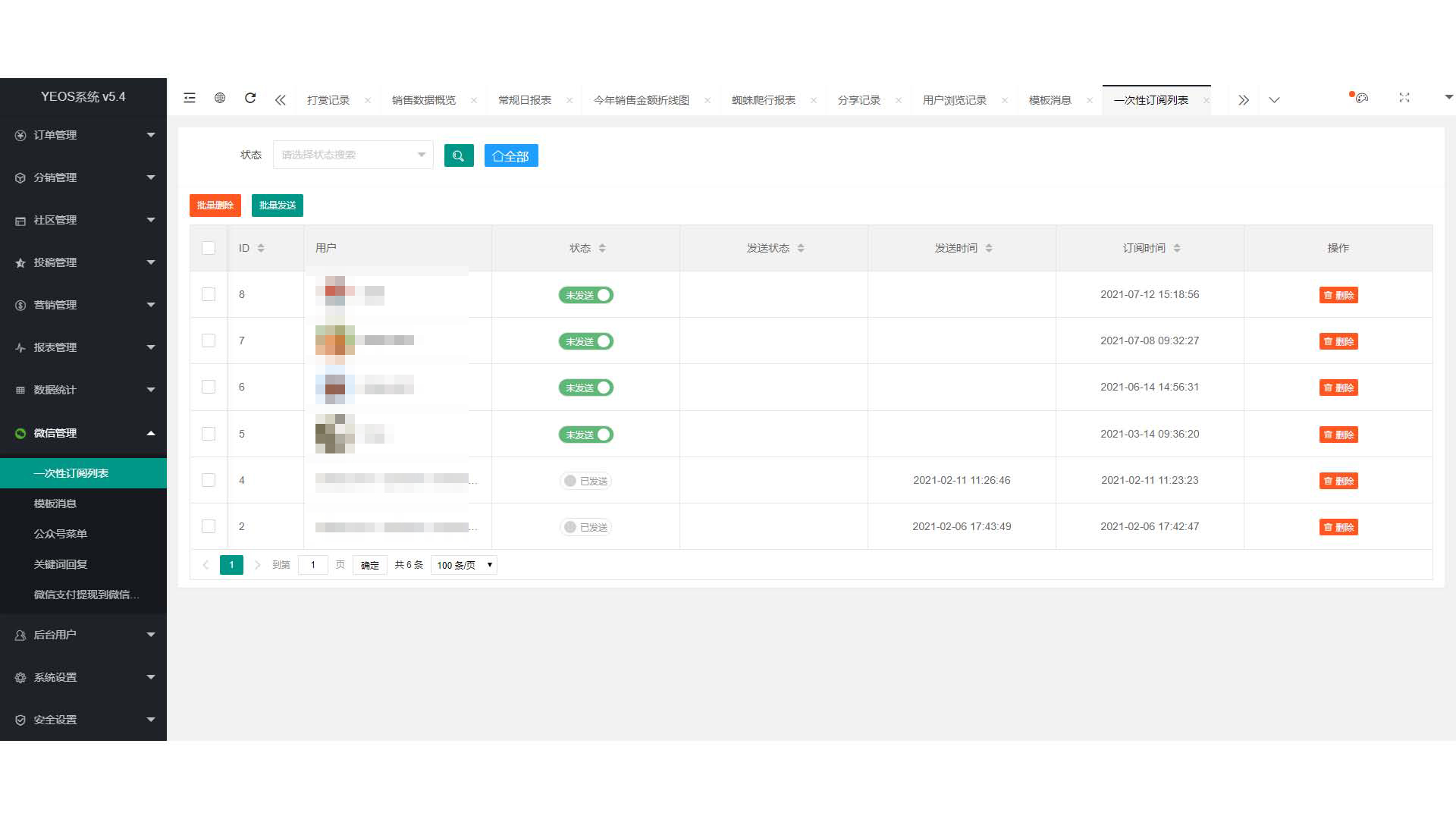The height and width of the screenshot is (819, 1456).
Task: Open the 状态 search dropdown
Action: click(x=353, y=155)
